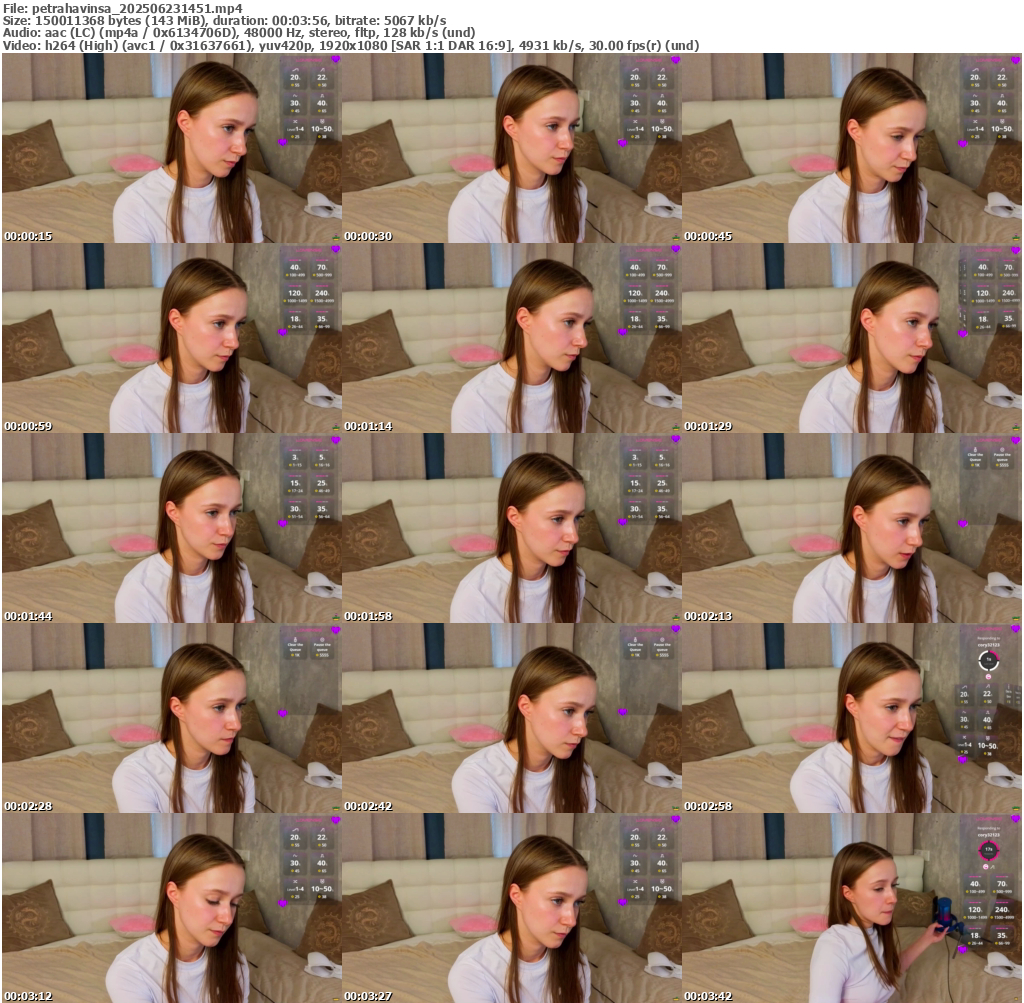Click the frame stamped 00:01:29
The image size is (1024, 1003).
point(850,338)
